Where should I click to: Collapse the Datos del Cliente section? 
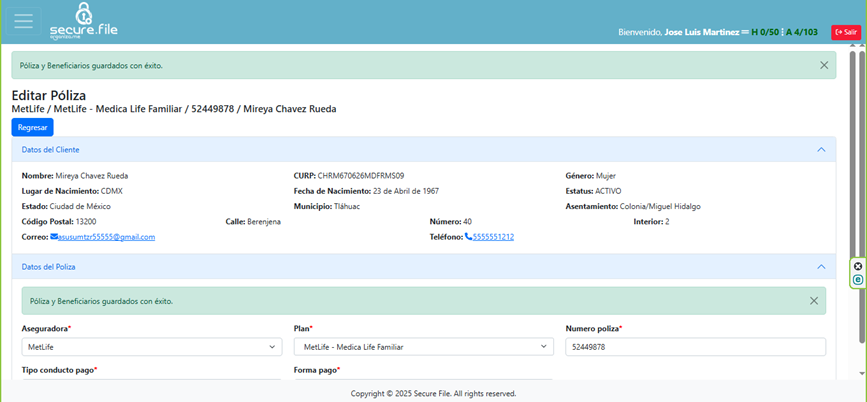pyautogui.click(x=821, y=149)
